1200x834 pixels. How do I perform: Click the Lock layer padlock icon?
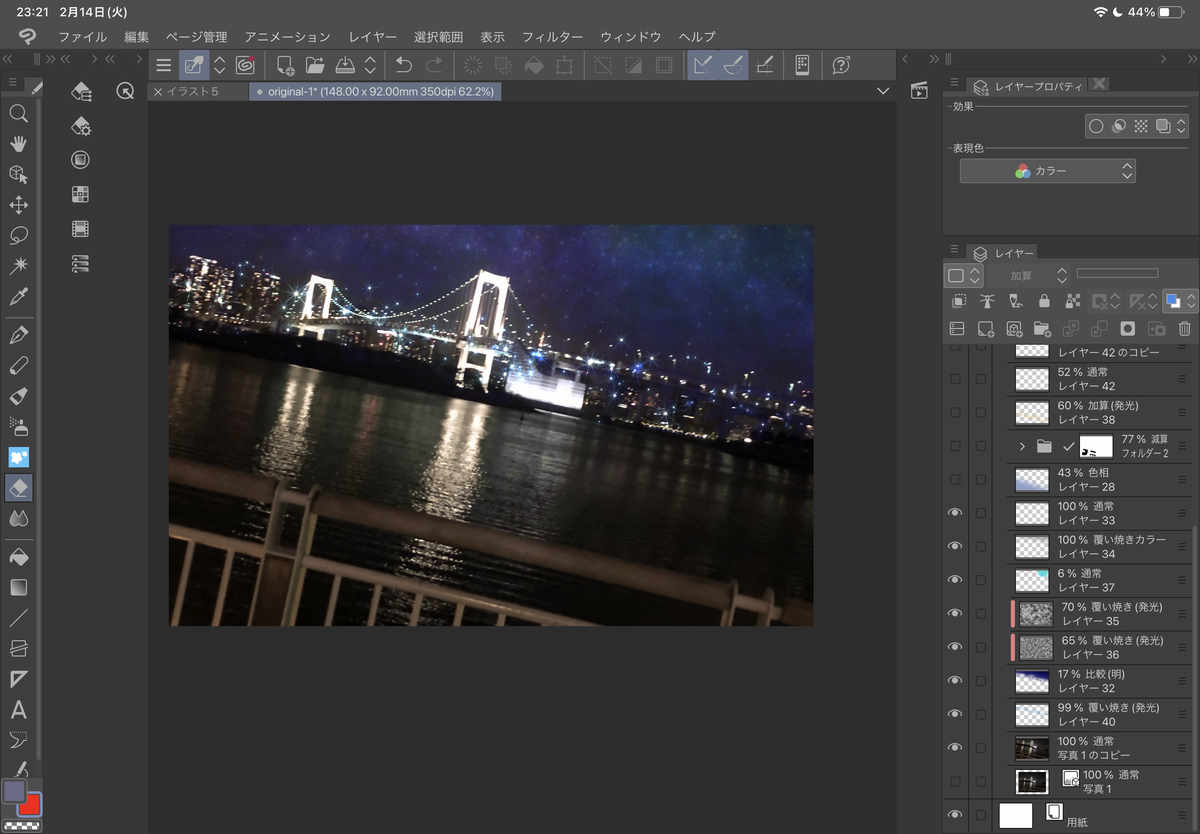[x=1044, y=300]
